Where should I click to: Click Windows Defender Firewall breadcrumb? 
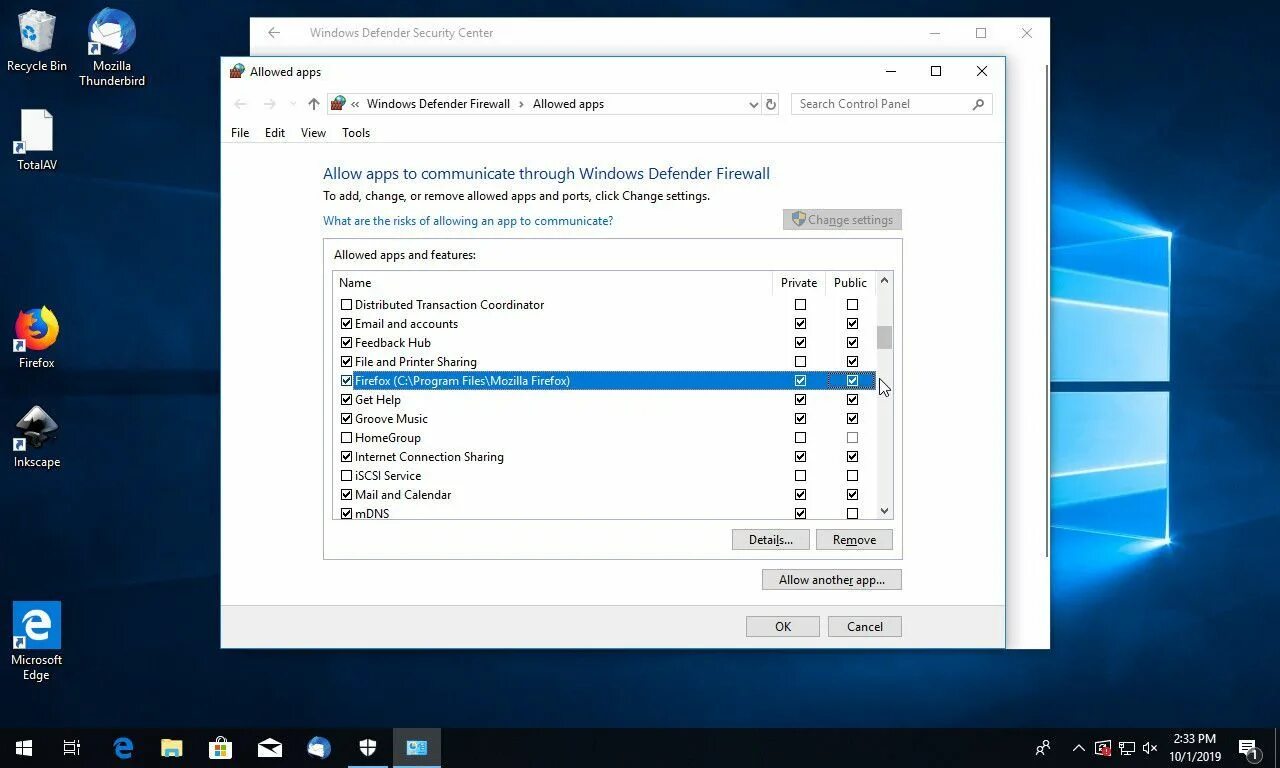[x=438, y=104]
